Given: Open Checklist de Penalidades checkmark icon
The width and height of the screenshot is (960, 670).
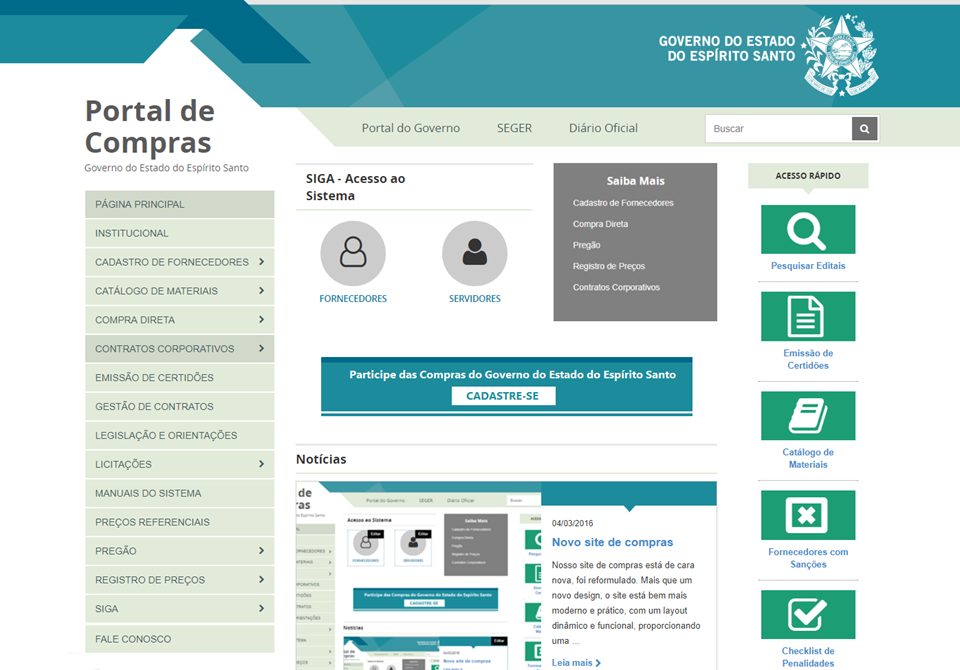Looking at the screenshot, I should click(x=807, y=614).
